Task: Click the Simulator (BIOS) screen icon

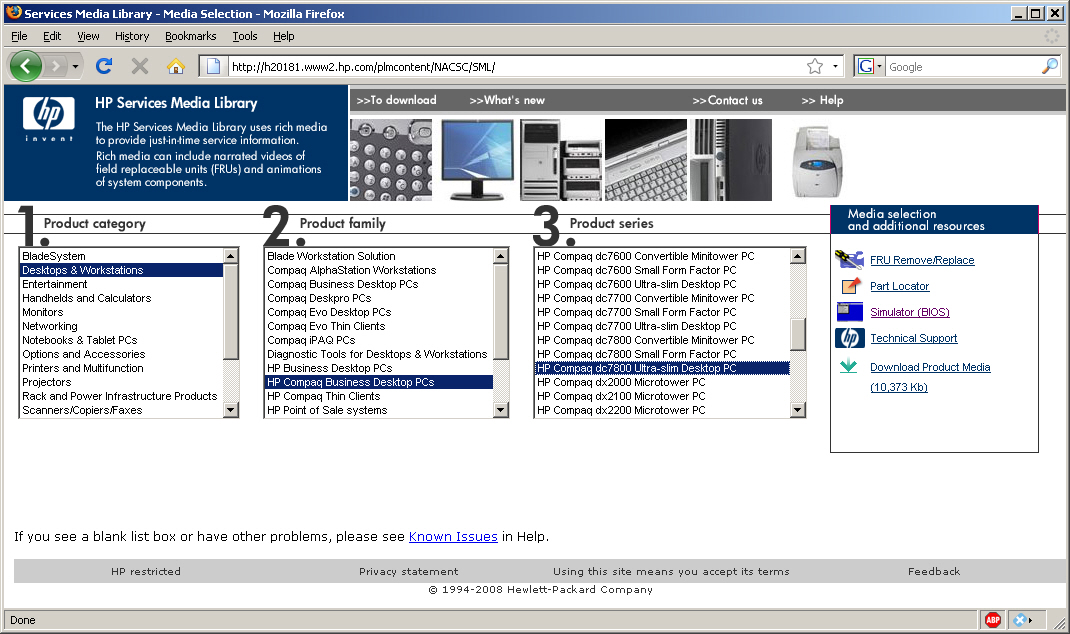Action: pos(849,312)
